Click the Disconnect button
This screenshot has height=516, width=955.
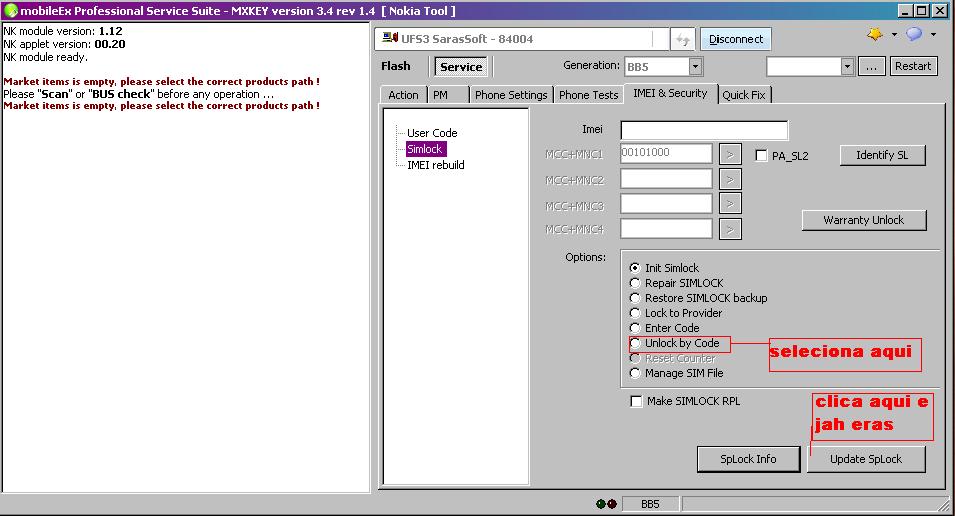tap(736, 39)
